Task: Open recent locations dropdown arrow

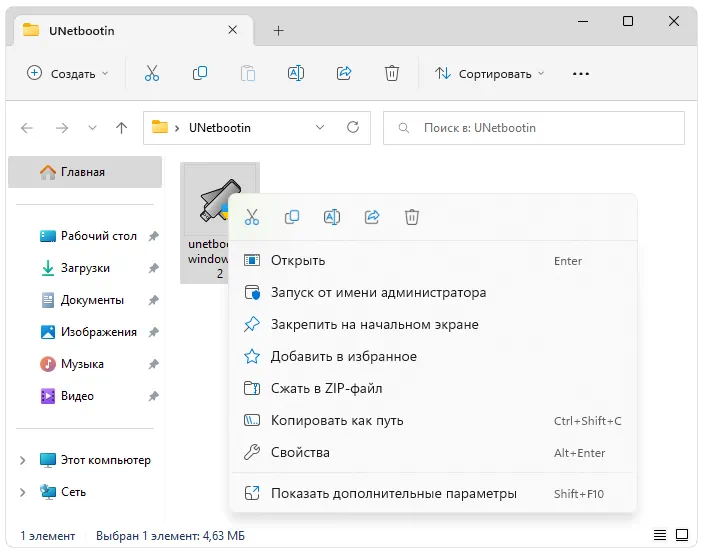Action: [x=92, y=128]
